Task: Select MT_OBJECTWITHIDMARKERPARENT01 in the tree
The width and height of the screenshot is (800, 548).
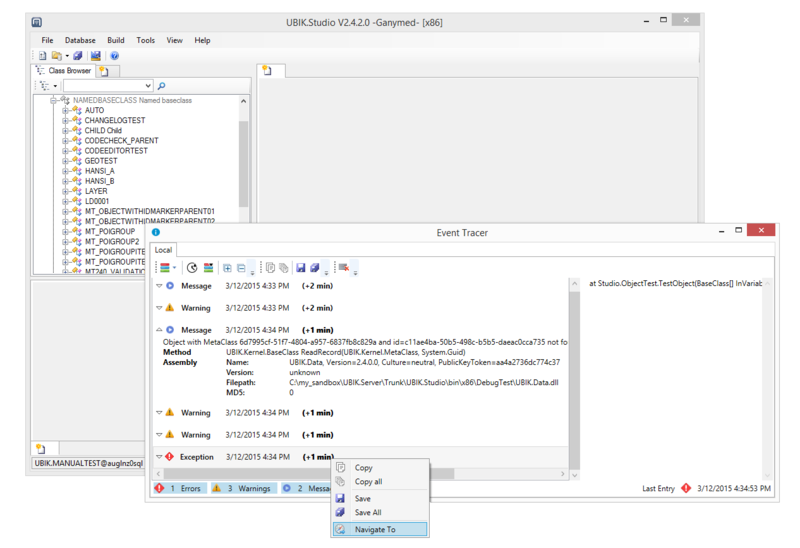Action: tap(149, 212)
